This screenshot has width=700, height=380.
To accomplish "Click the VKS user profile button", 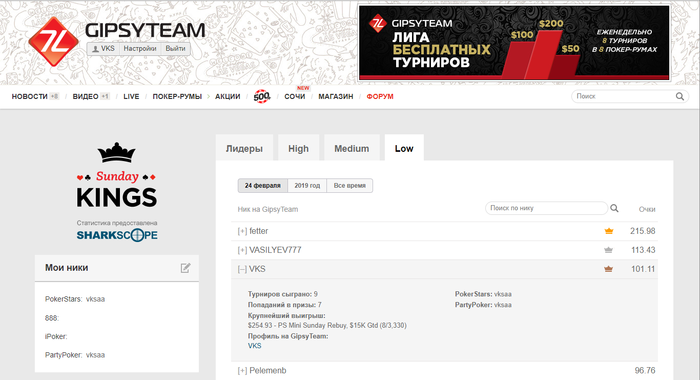I will (x=103, y=49).
